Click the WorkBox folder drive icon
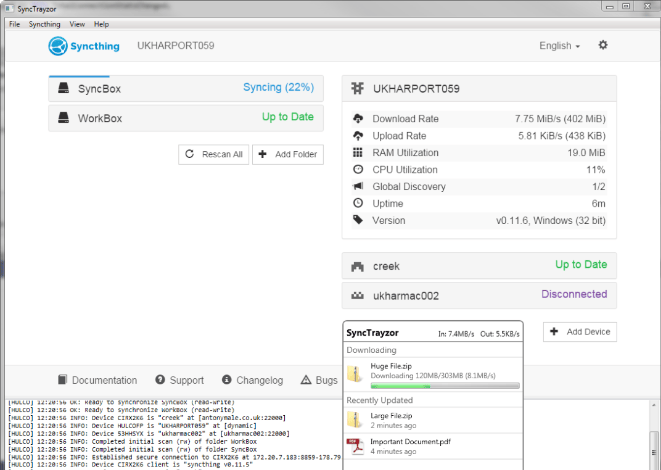Viewport: 661px width, 470px height. click(64, 118)
